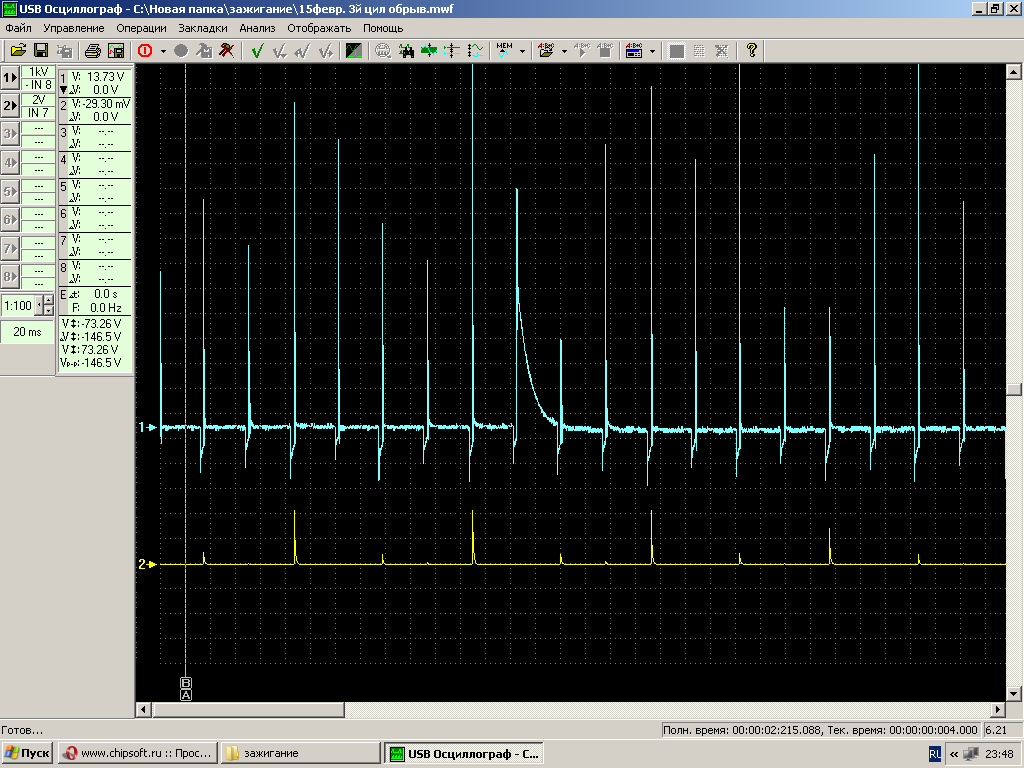Open help with the yellow question mark
1024x768 pixels.
coord(752,50)
